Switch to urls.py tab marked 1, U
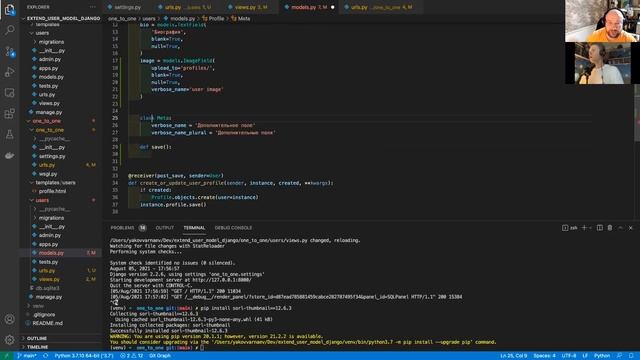This screenshot has height=360, width=640. 188,7
